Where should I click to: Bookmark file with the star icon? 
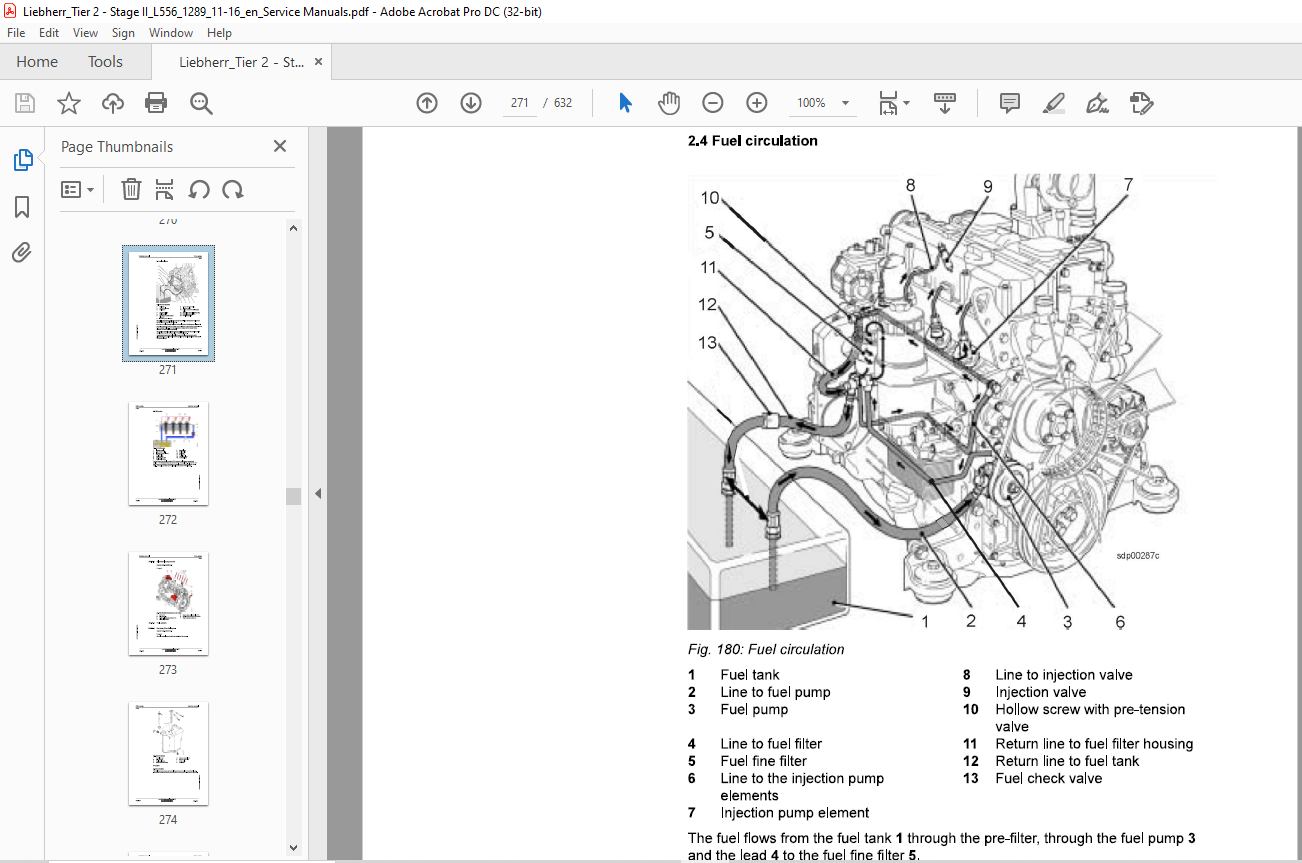[68, 103]
